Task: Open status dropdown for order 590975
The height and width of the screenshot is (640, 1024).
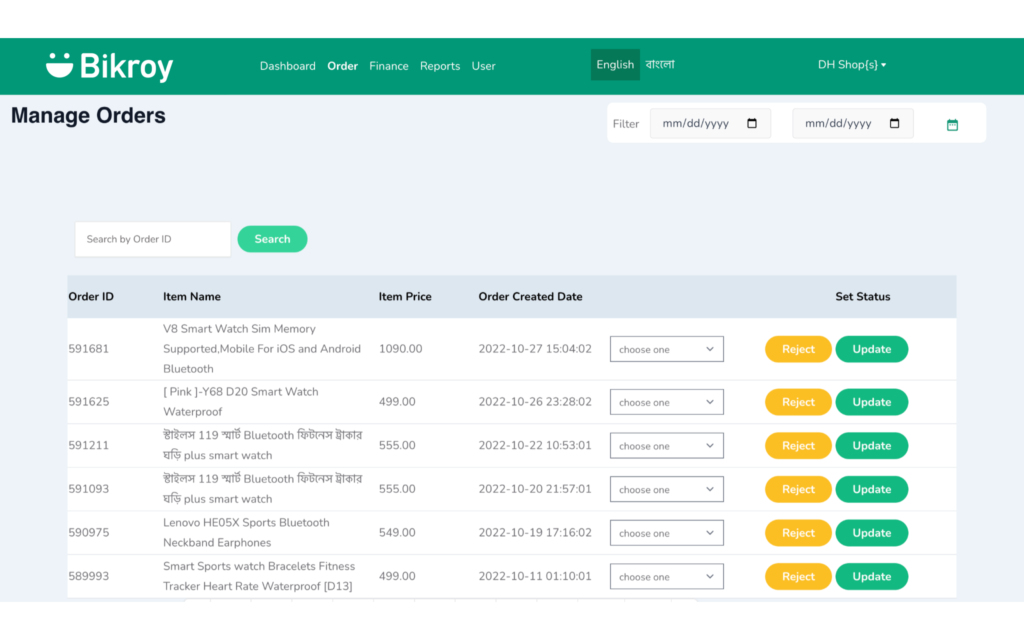Action: pos(667,534)
